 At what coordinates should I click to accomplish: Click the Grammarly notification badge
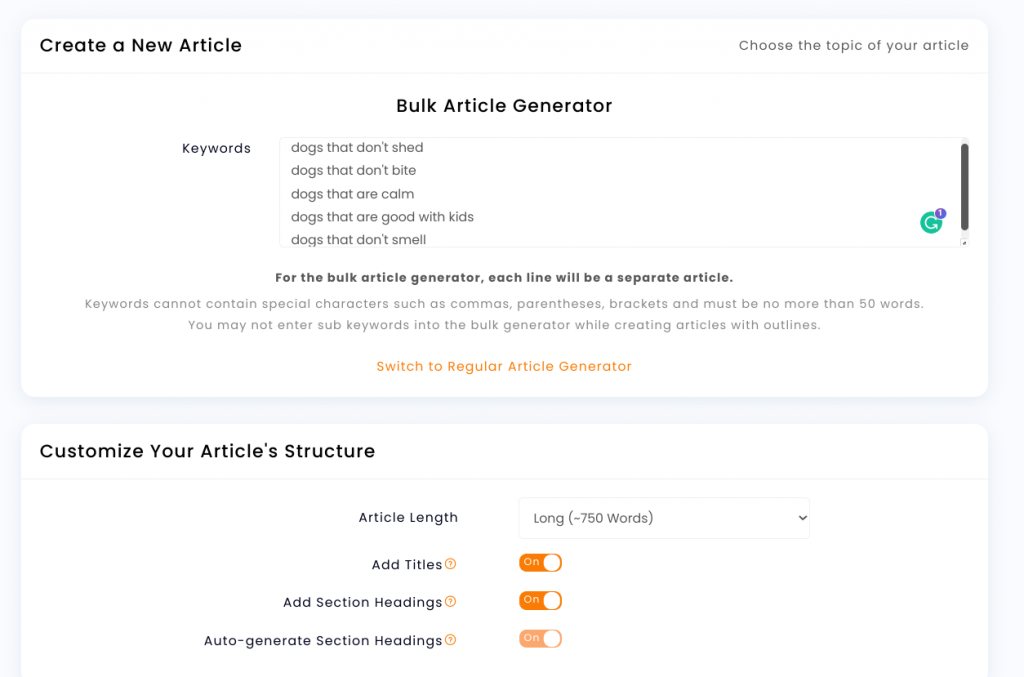940,213
